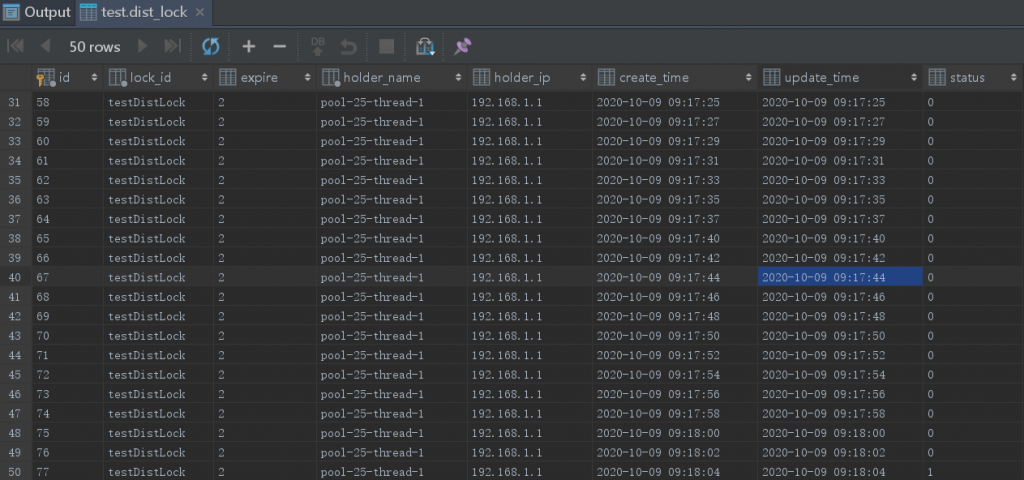Click pool-25-thread-1 cell in row 50
Viewport: 1024px width, 480px height.
coord(392,472)
